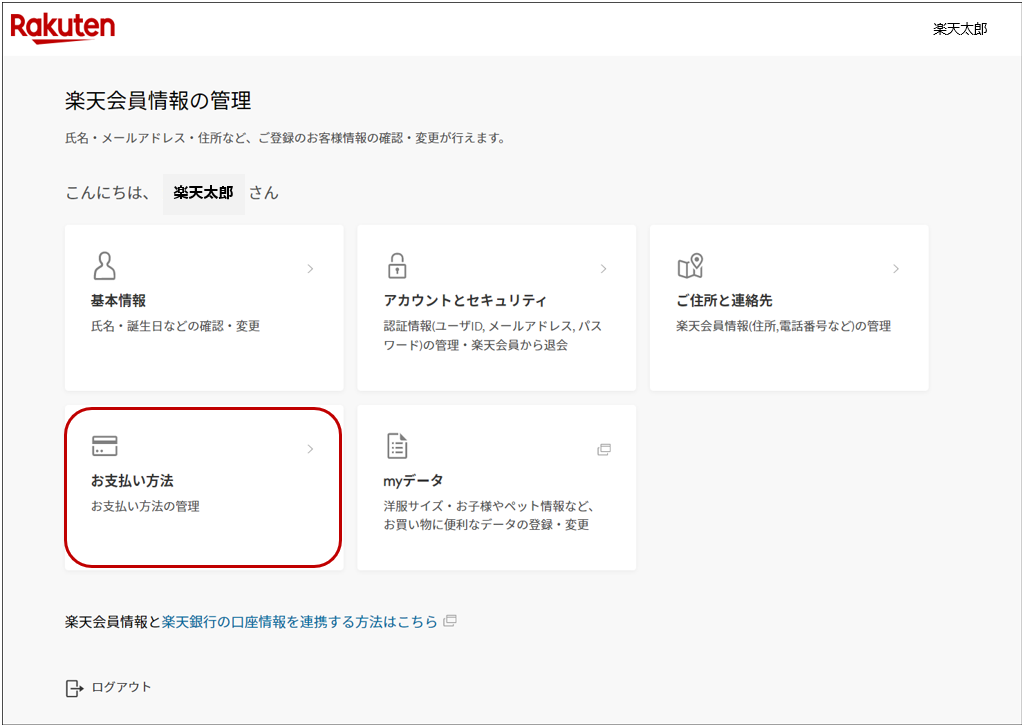Click the 楽天会員情報の管理 page heading

[158, 101]
